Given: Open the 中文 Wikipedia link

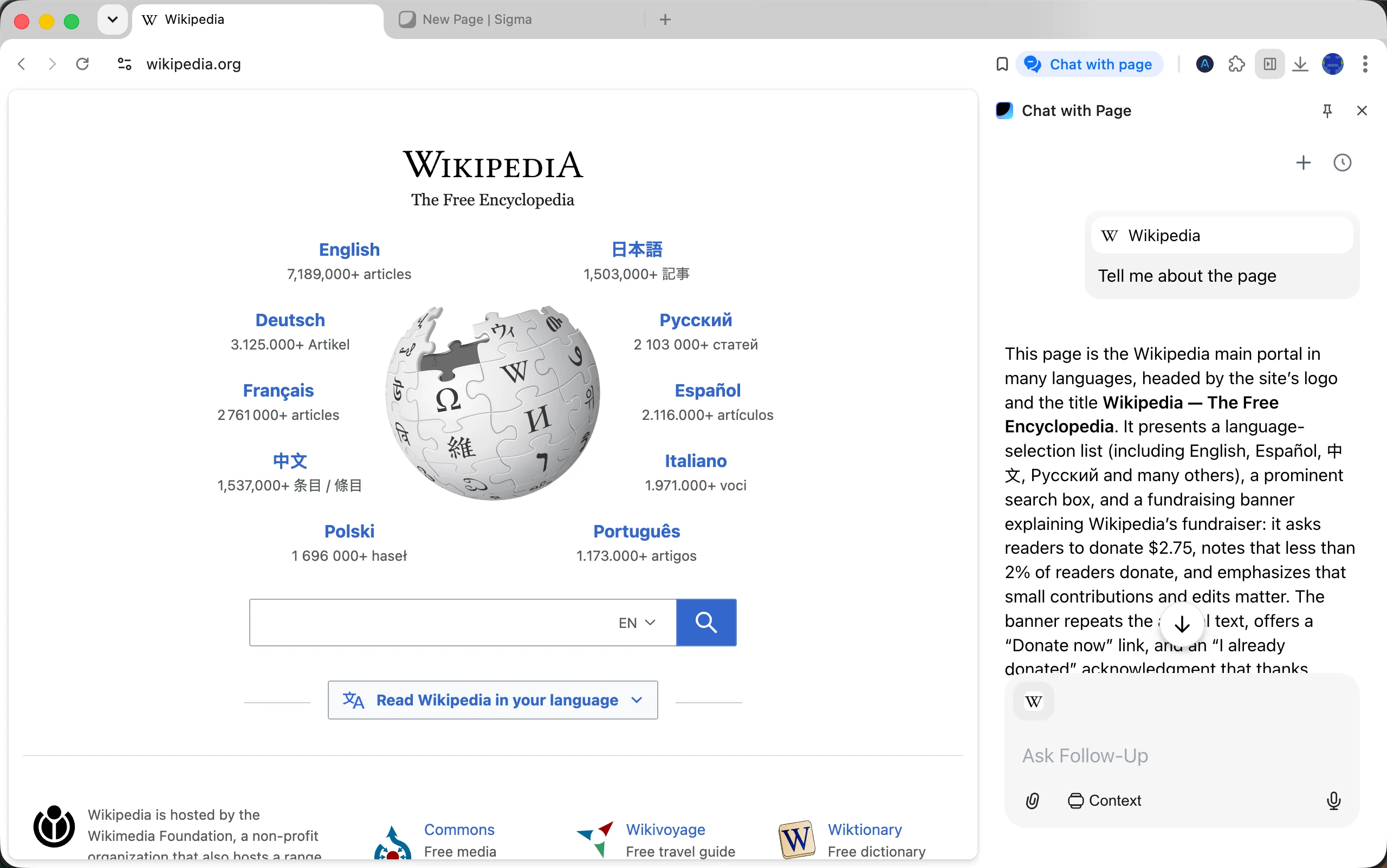Looking at the screenshot, I should [x=290, y=461].
